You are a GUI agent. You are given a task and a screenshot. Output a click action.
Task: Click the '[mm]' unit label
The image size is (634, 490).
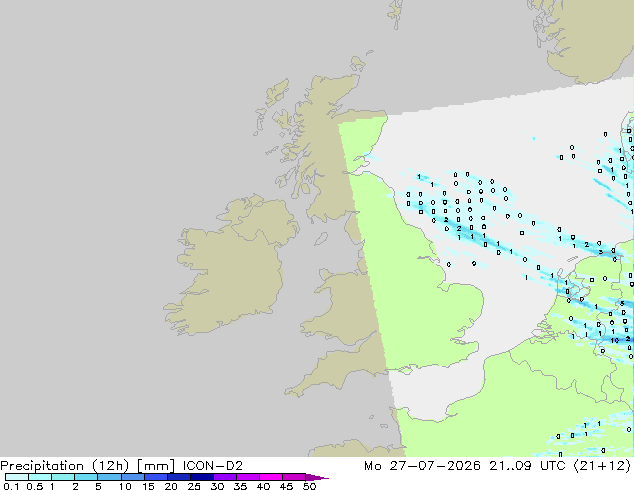[156, 466]
